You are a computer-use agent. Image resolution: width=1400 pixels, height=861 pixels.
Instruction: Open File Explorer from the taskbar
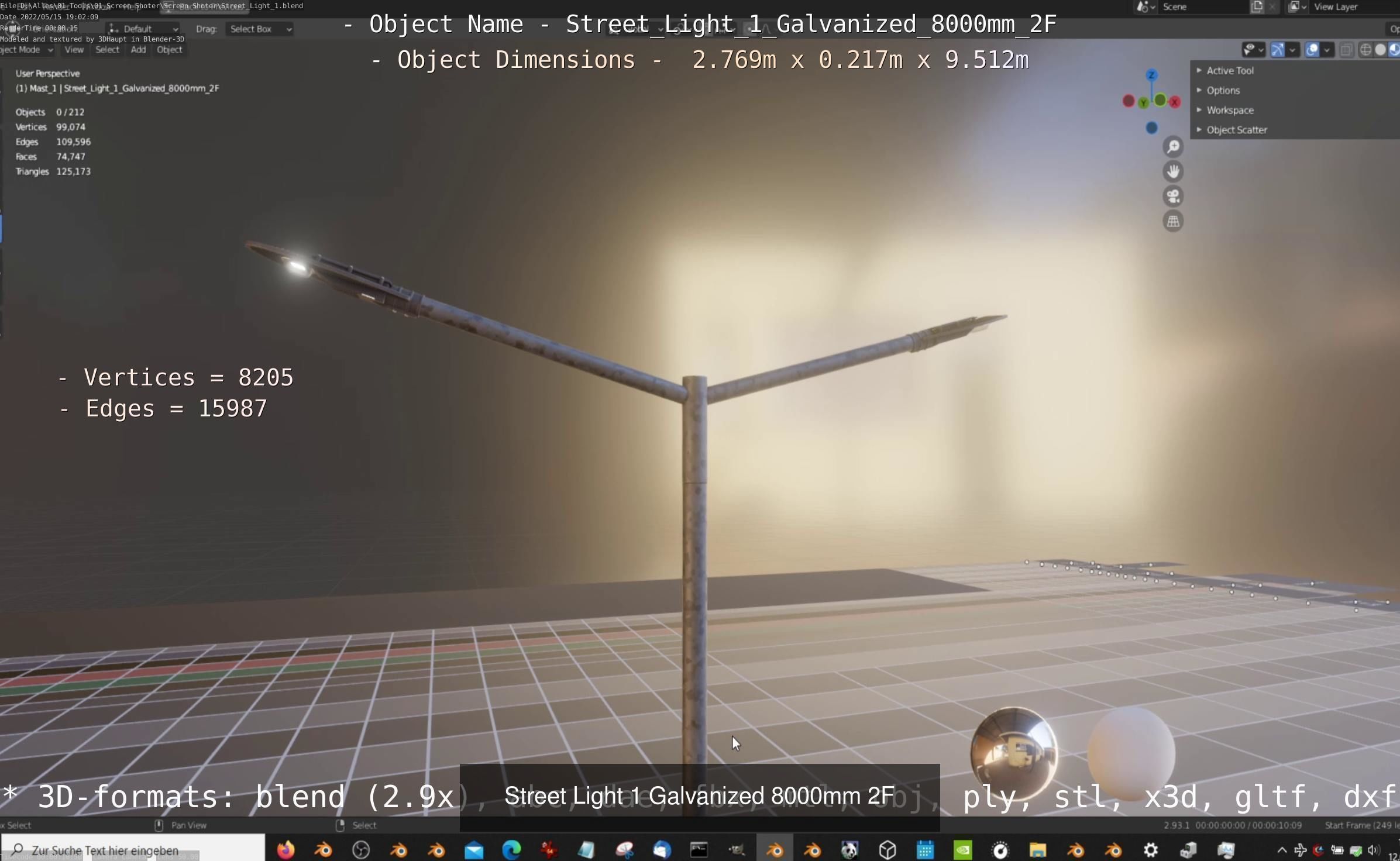(x=1037, y=850)
